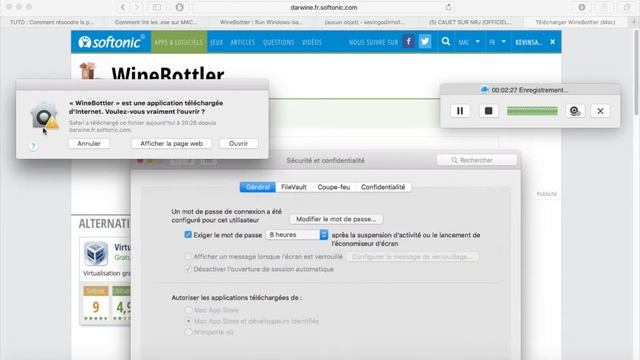Click the Gatekeeper warning icon in dialog
The image size is (640, 360).
click(x=44, y=116)
